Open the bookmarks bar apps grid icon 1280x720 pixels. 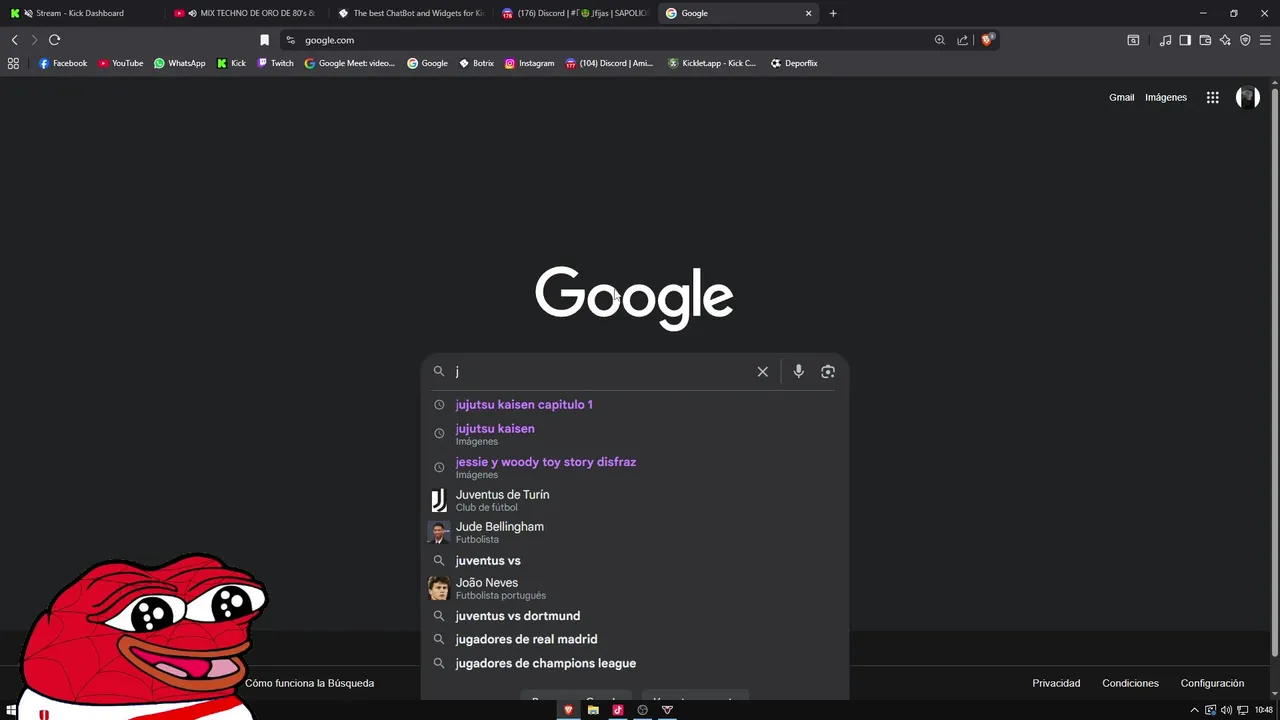coord(13,63)
